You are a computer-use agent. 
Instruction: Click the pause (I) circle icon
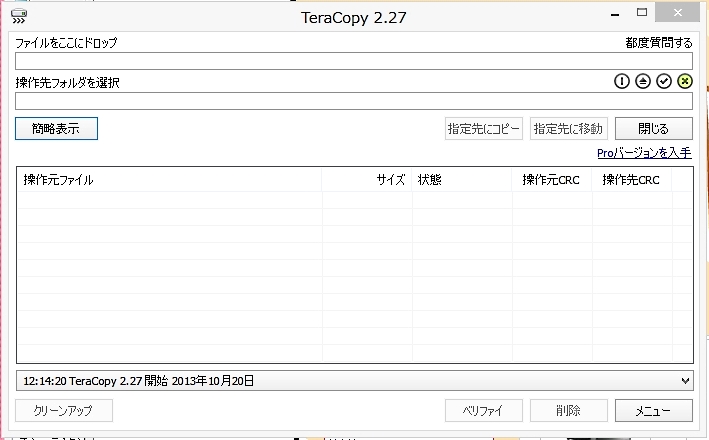pos(622,81)
